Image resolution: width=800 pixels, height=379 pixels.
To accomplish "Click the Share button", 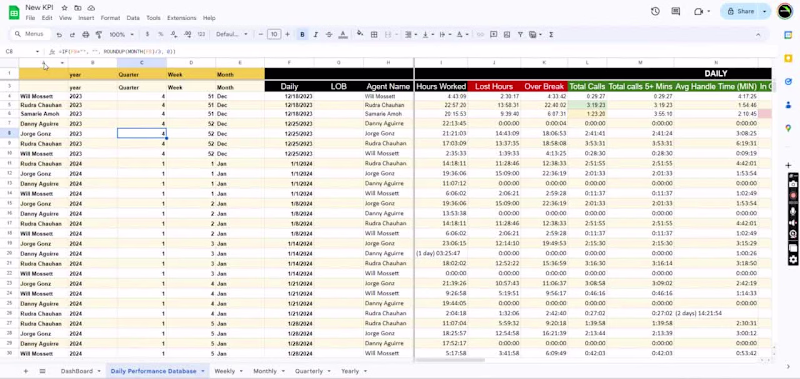I will tap(741, 11).
